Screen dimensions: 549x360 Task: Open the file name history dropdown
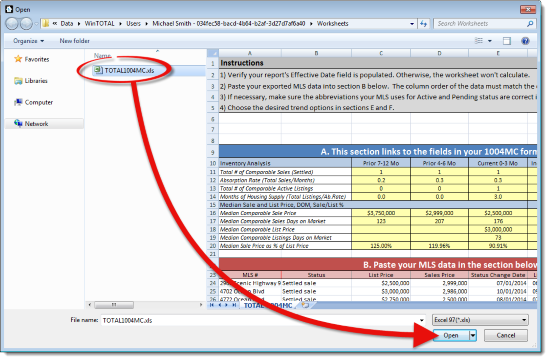click(422, 320)
